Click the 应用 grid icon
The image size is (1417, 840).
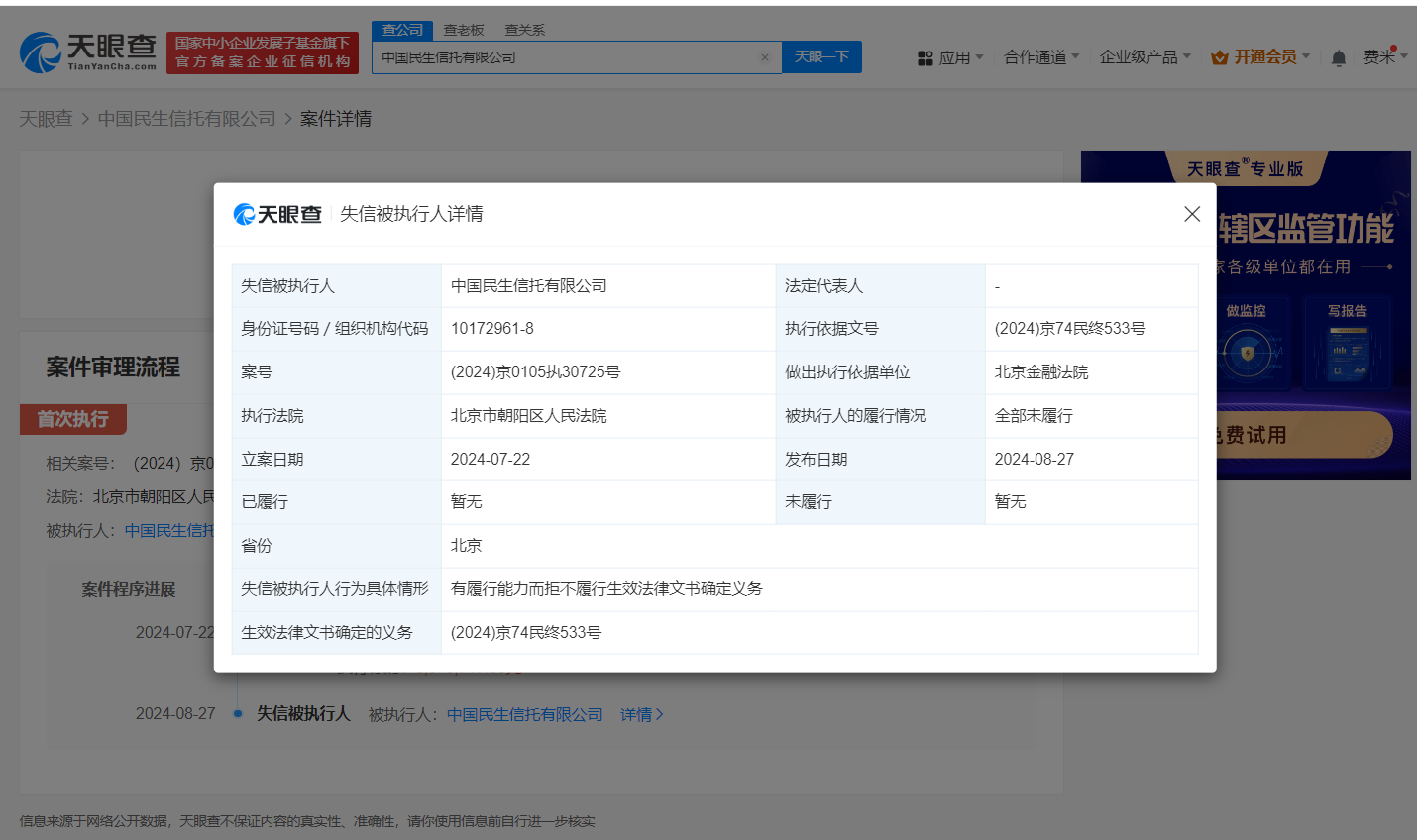click(926, 58)
